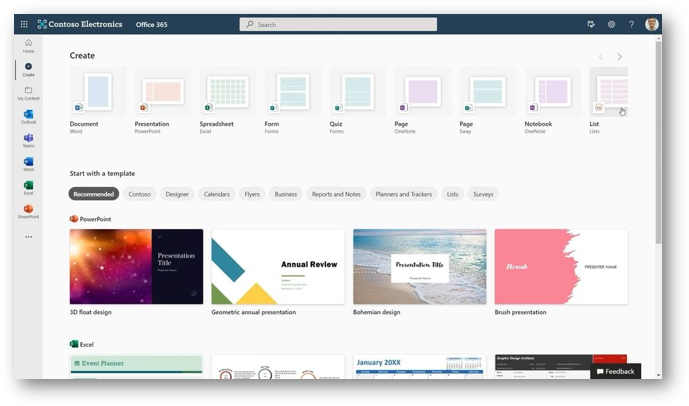Create a new Forms Quiz

358,101
